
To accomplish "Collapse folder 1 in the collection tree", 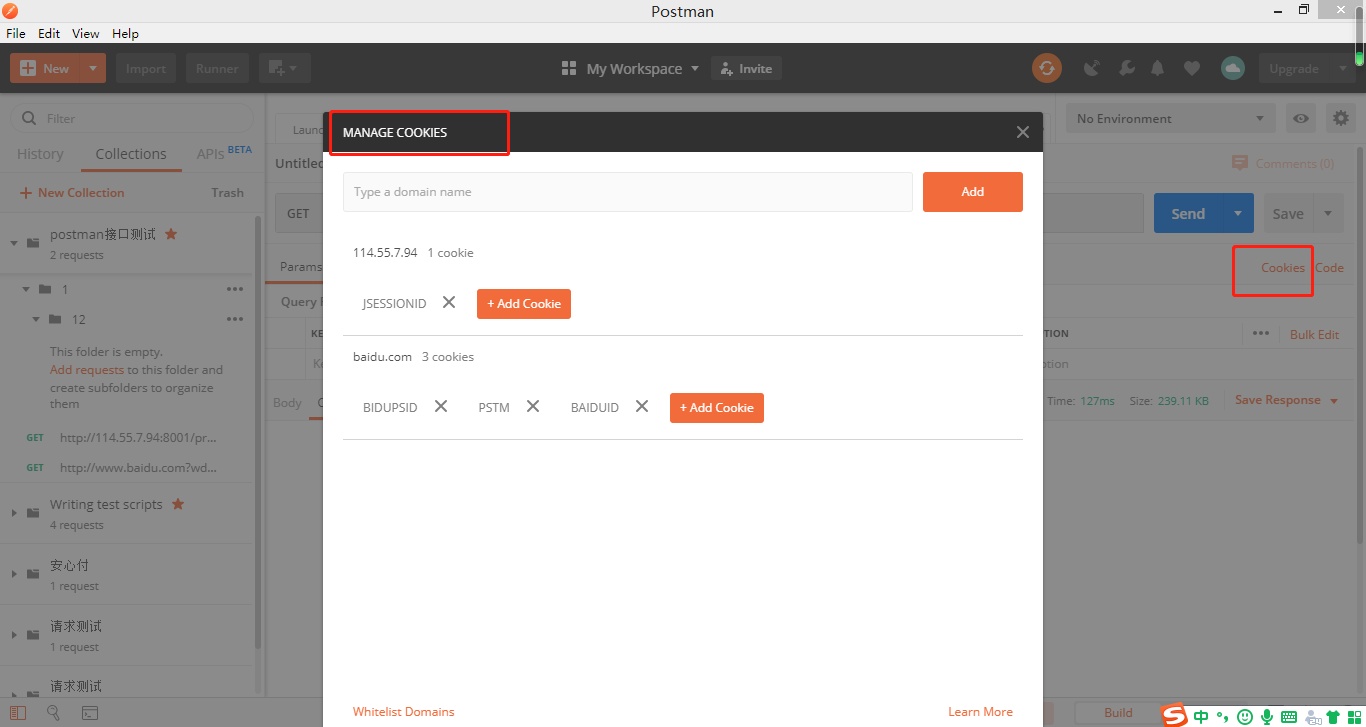I will point(26,289).
